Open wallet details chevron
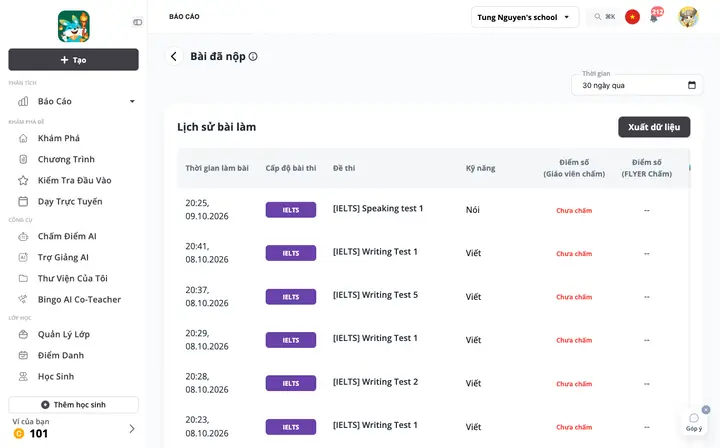Viewport: 720px width, 448px height. [x=132, y=429]
